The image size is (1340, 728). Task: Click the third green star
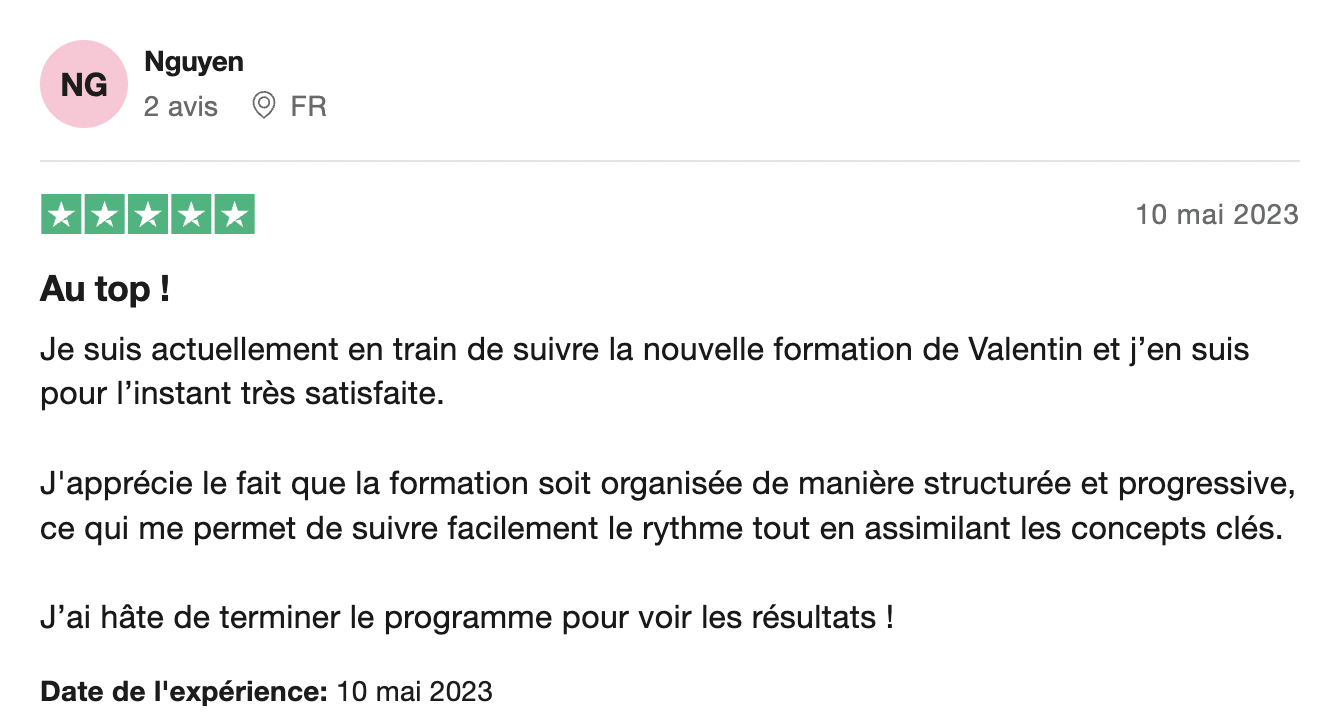(148, 215)
